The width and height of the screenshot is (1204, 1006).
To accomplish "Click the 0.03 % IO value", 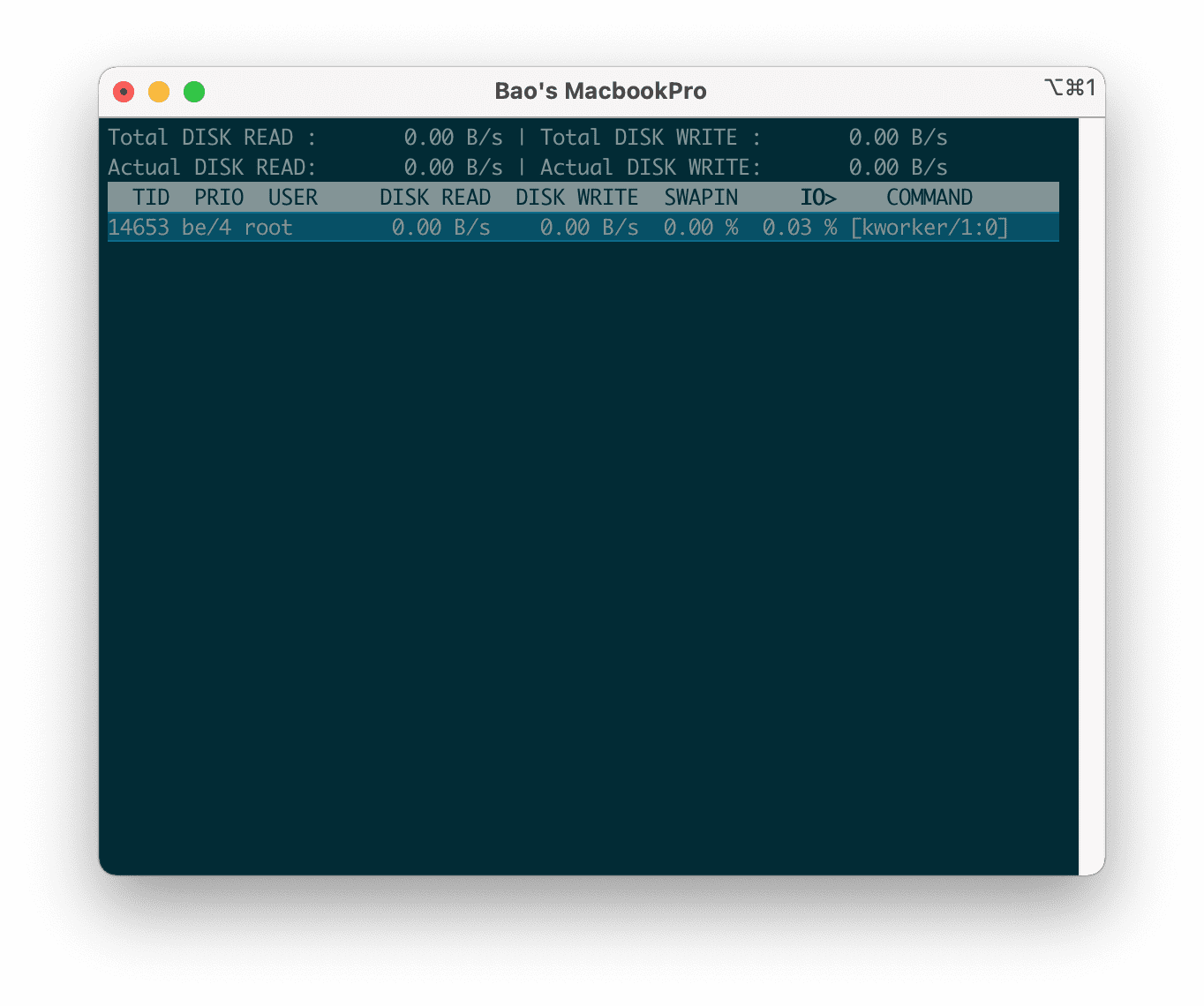I will click(x=799, y=227).
